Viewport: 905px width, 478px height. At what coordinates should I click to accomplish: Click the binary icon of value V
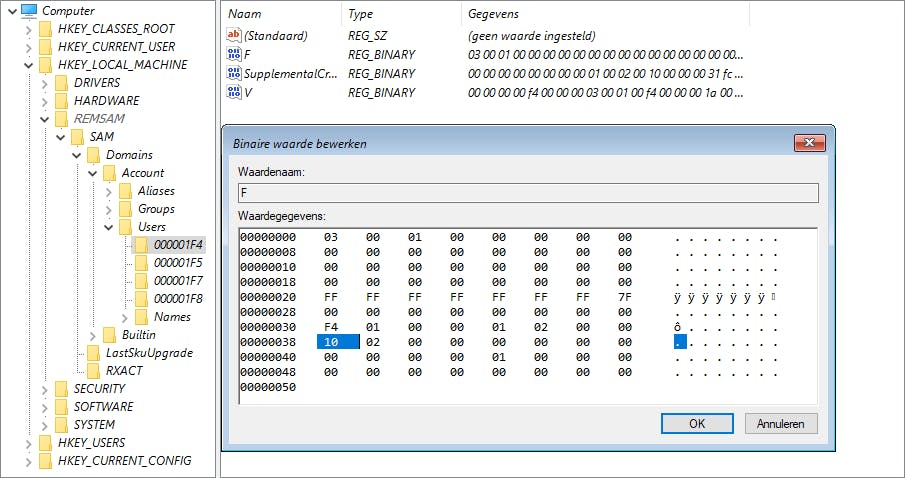pos(234,92)
